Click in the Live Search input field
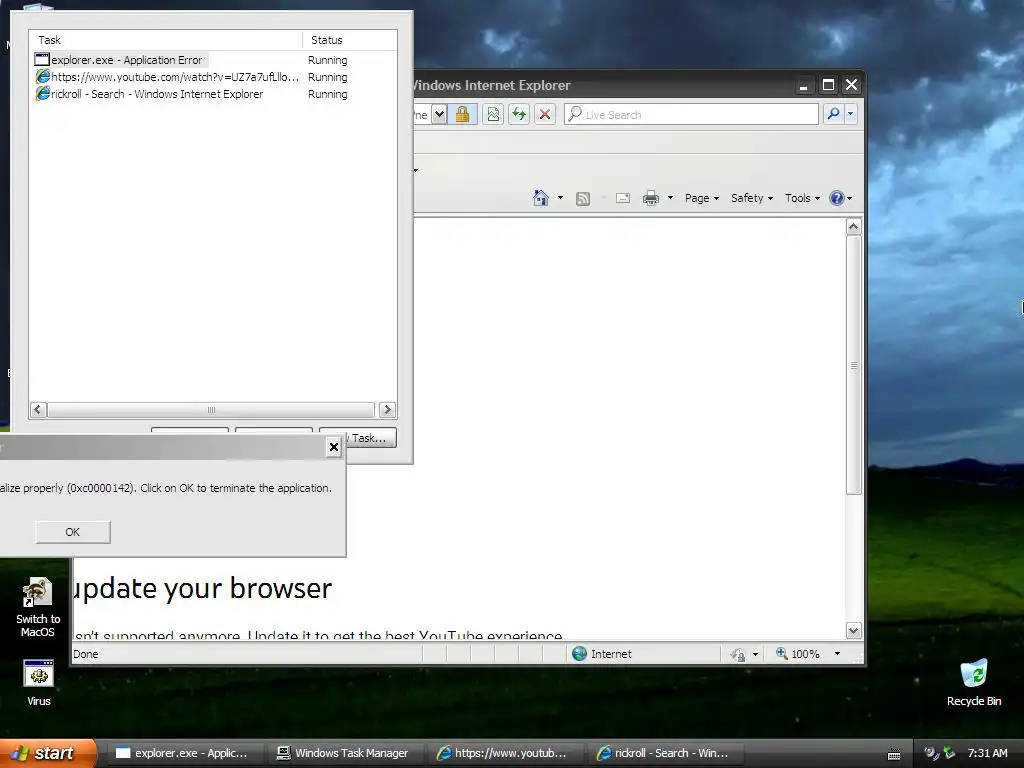Image resolution: width=1024 pixels, height=768 pixels. (691, 114)
